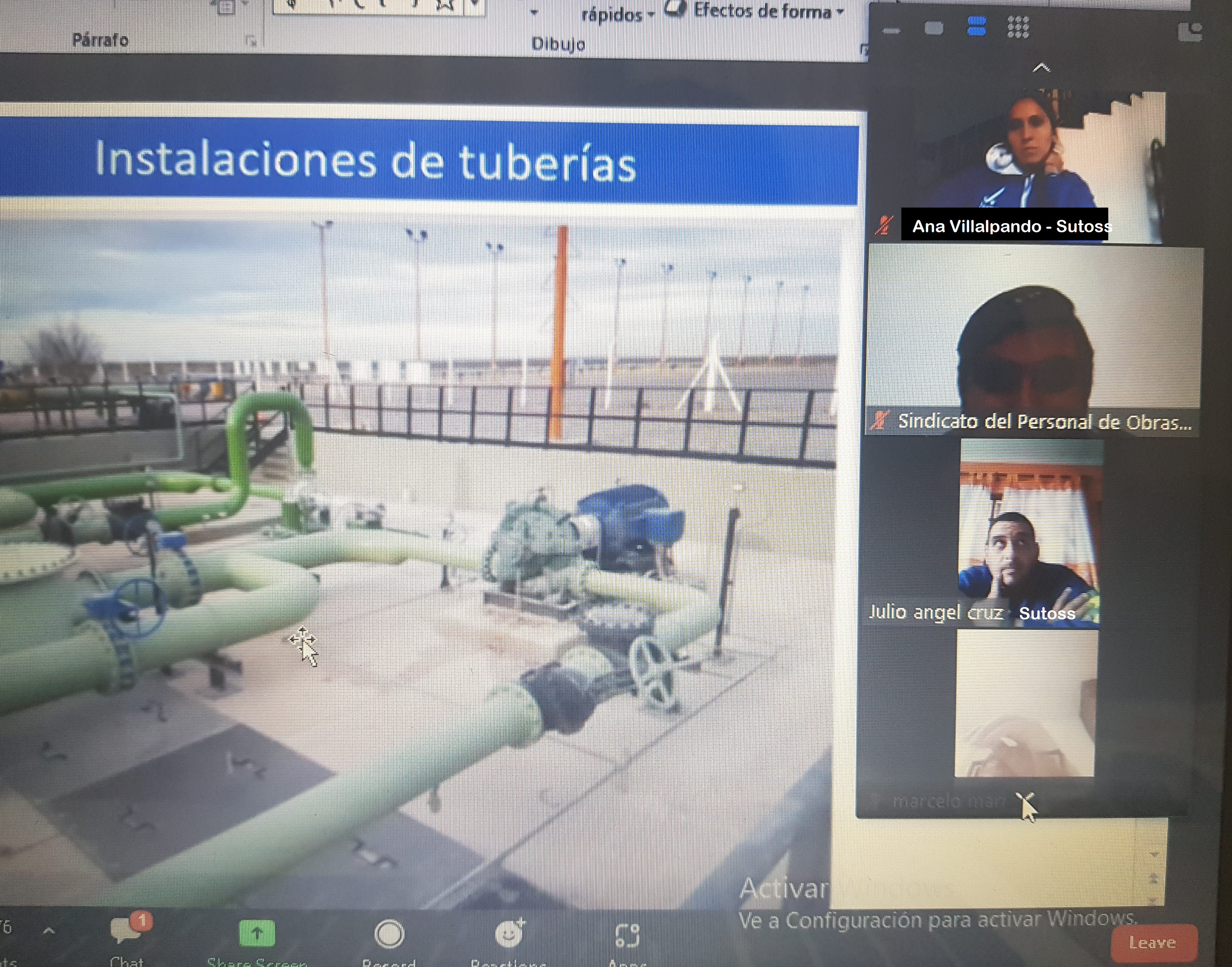Click the Instalaciones de tuberías slide title
Image resolution: width=1232 pixels, height=967 pixels.
pos(365,161)
